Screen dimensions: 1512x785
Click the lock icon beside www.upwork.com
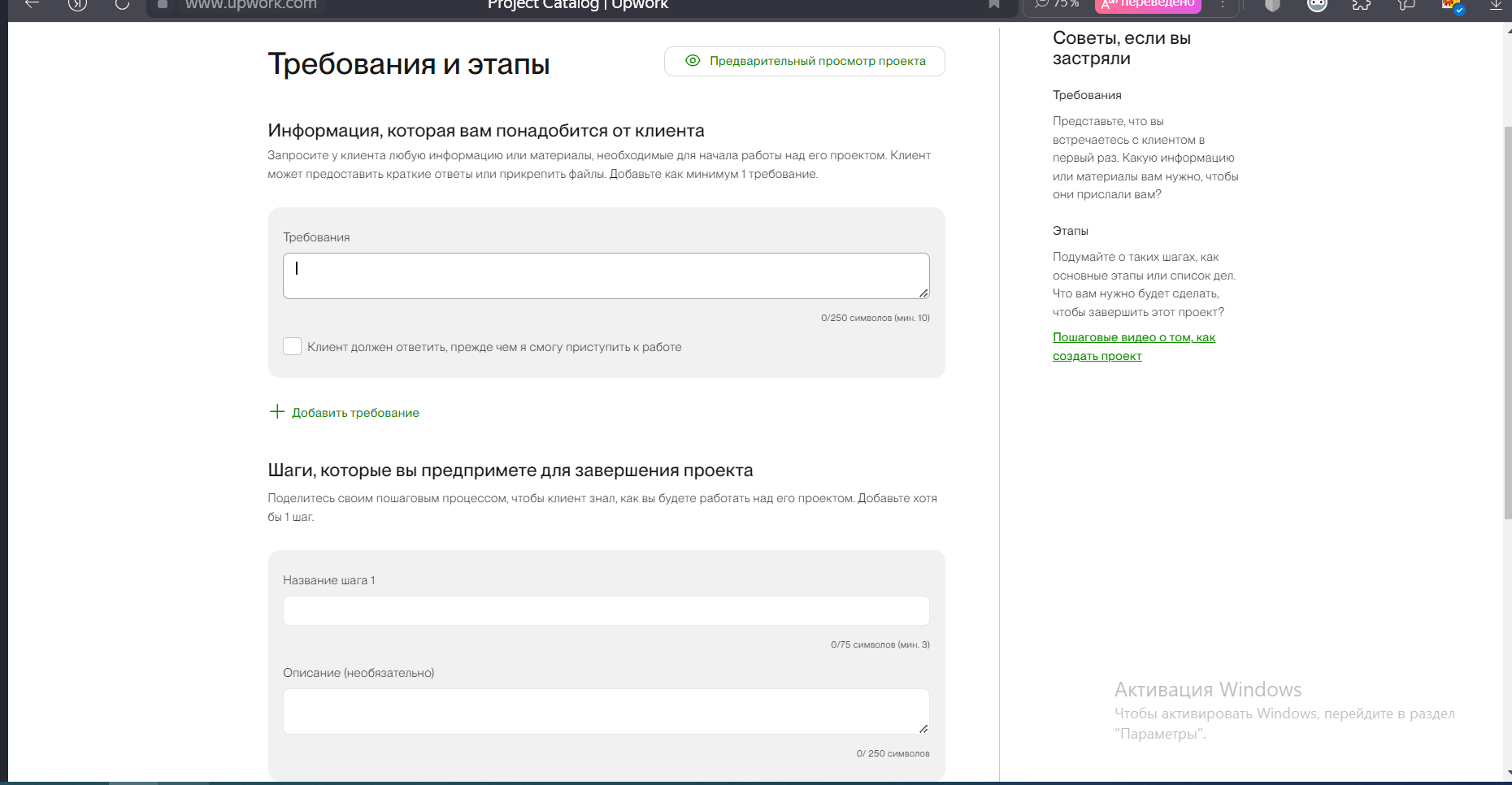[163, 4]
